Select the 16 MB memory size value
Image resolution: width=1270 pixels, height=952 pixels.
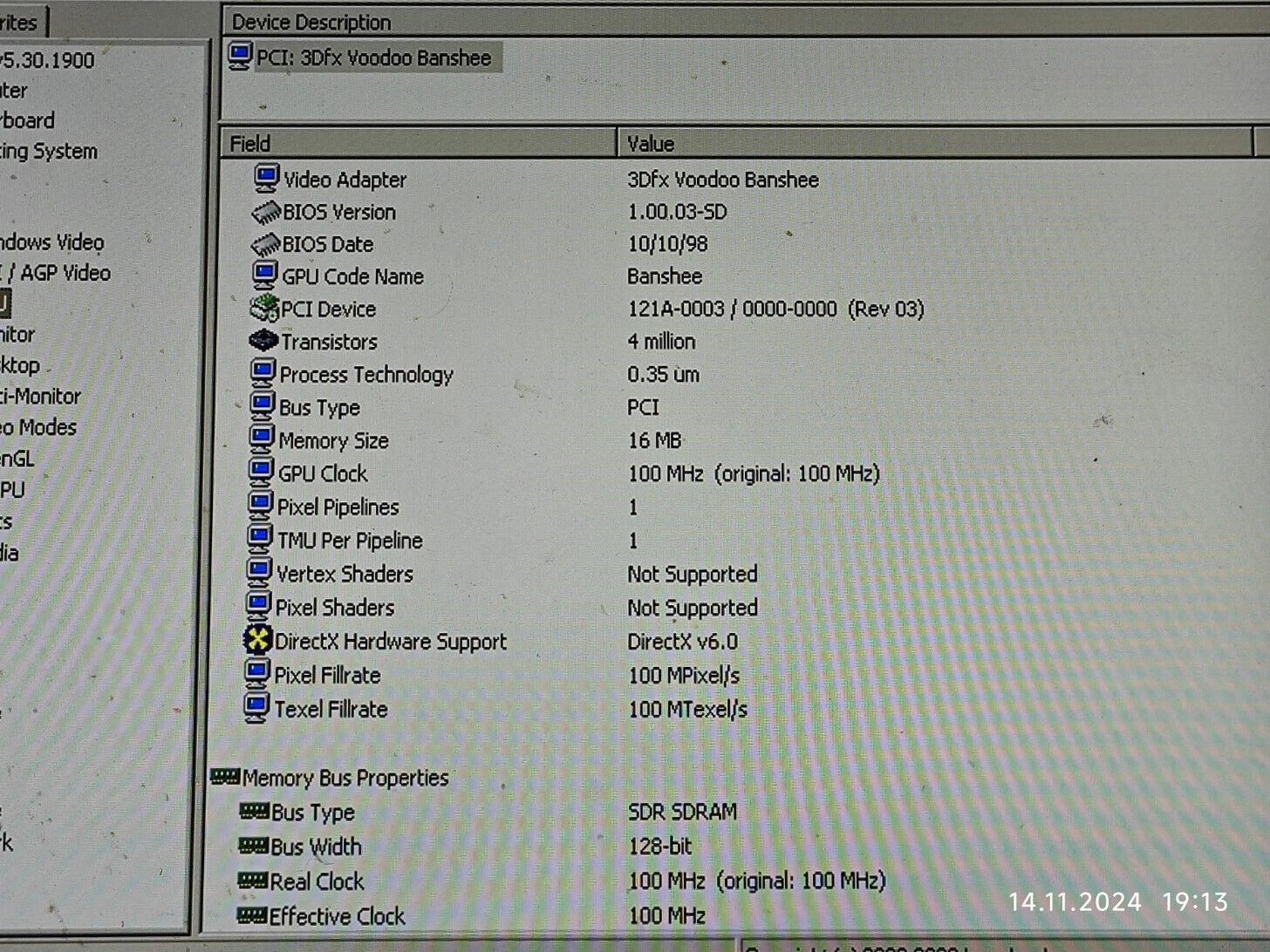tap(654, 440)
